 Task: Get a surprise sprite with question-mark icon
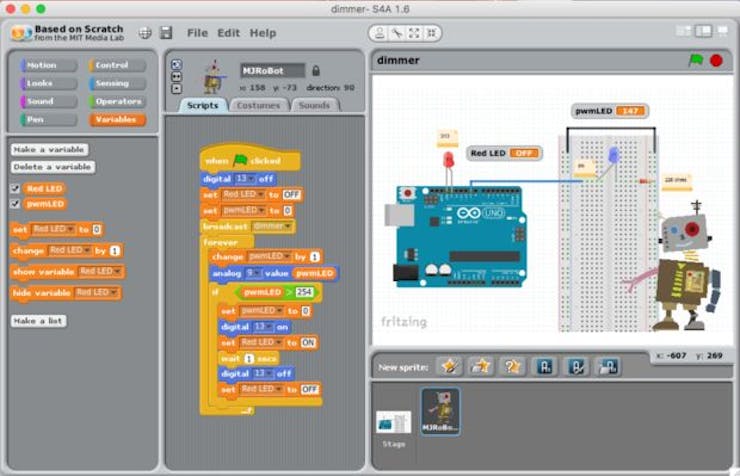click(x=512, y=367)
